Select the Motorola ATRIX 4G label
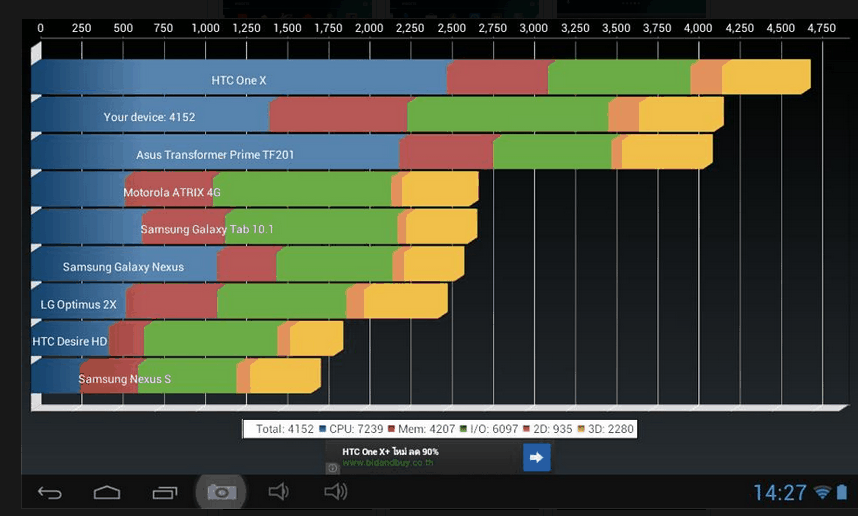The height and width of the screenshot is (516, 858). (171, 192)
